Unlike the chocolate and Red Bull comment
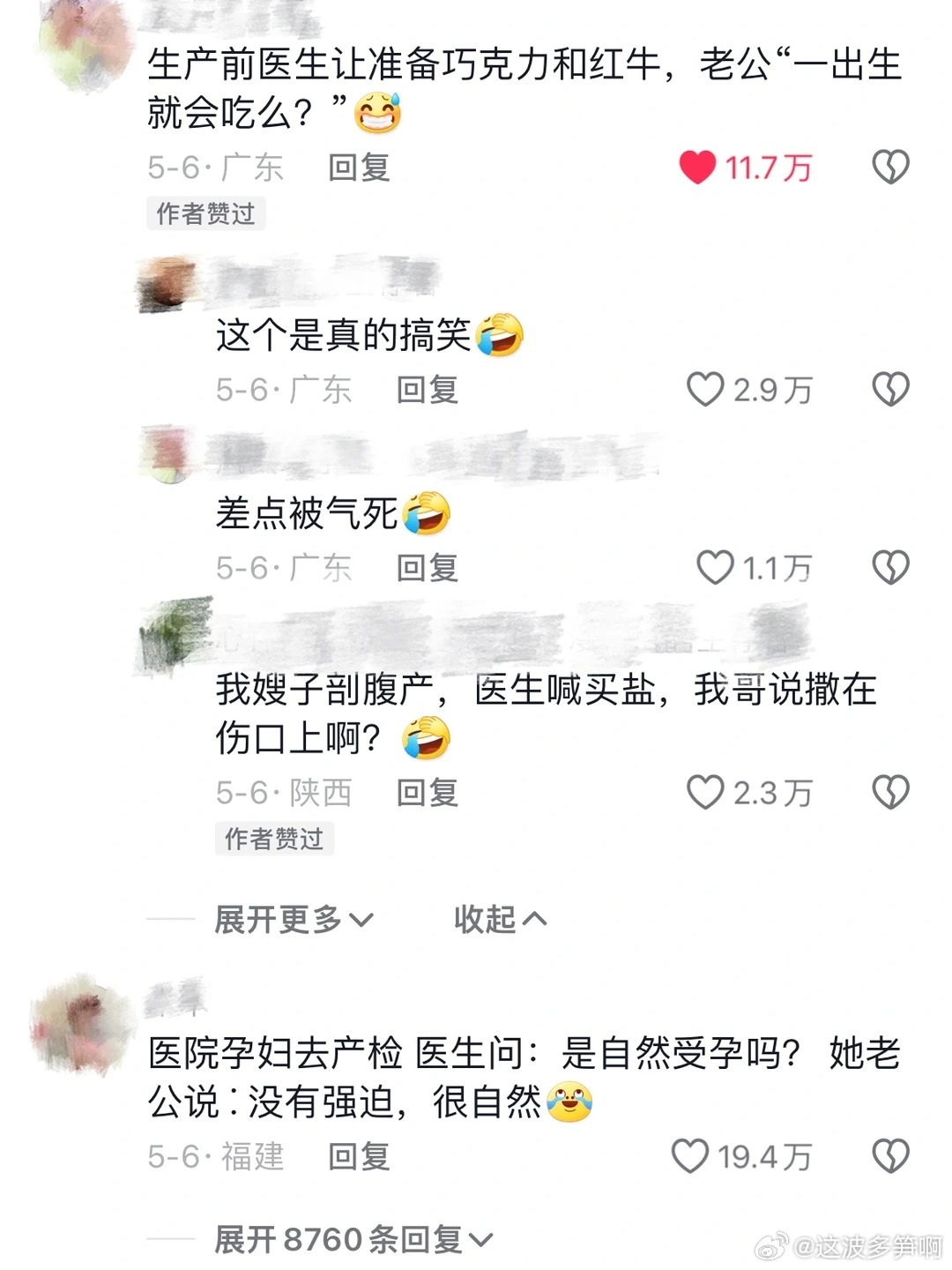The image size is (952, 1270). 697,167
